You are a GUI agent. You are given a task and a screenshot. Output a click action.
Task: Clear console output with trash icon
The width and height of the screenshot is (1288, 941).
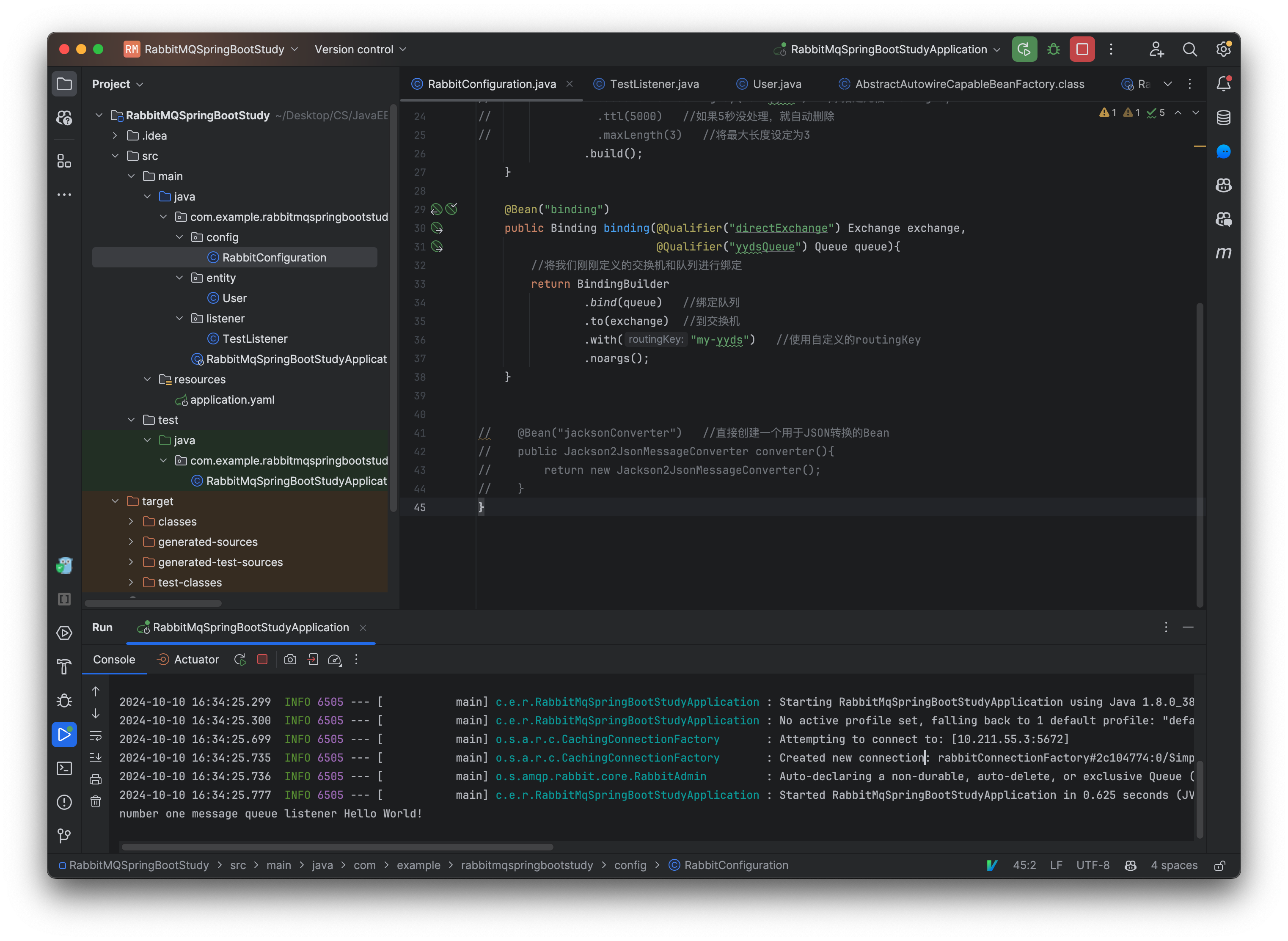tap(96, 801)
